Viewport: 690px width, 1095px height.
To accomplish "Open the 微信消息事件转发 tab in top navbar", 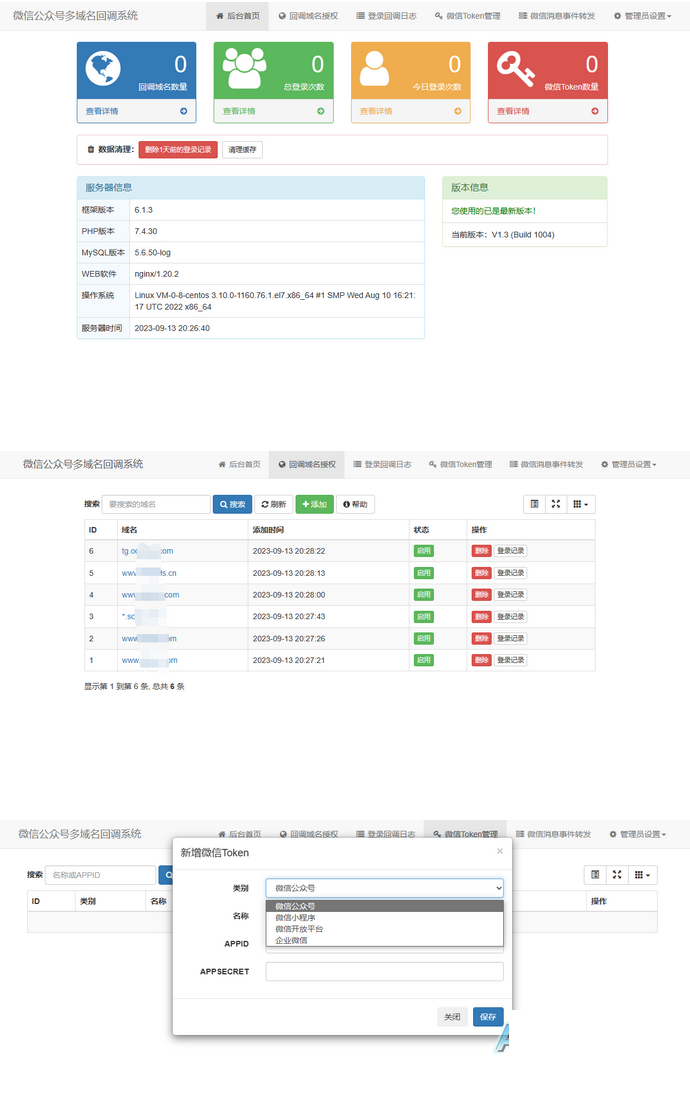I will tap(557, 16).
